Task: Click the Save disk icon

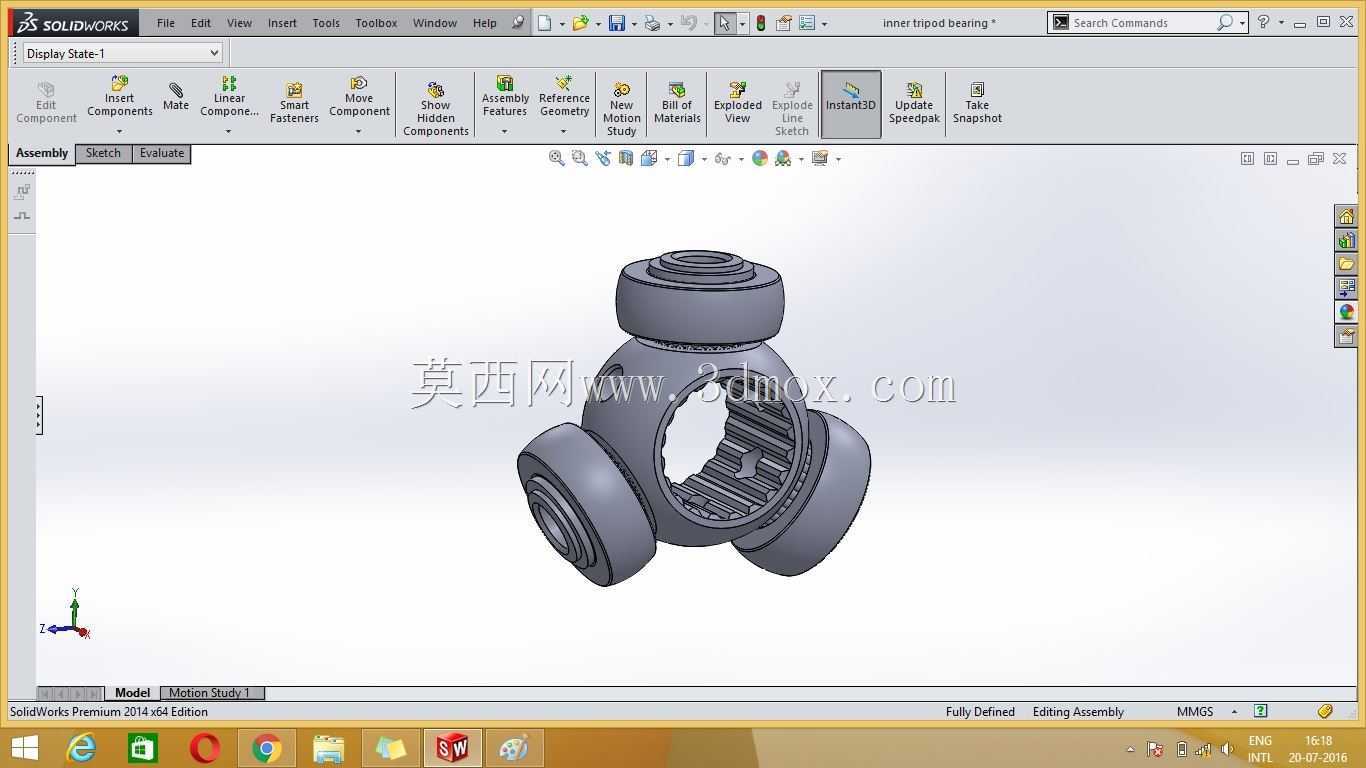Action: (x=617, y=23)
